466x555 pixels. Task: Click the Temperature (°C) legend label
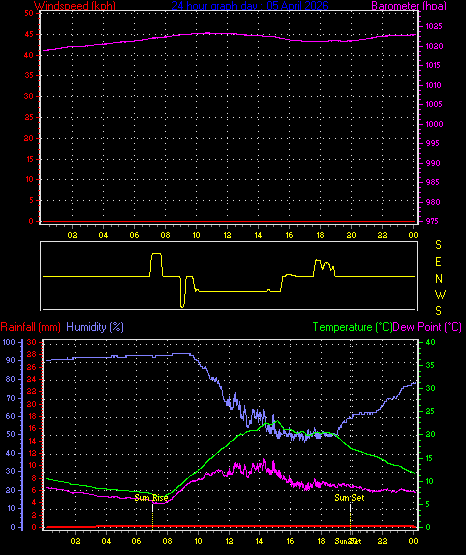coord(352,327)
